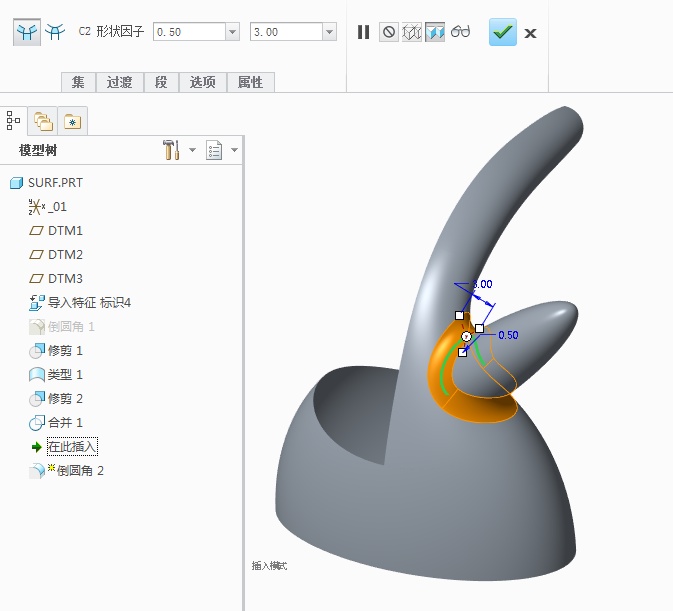Select the no-preview icon
This screenshot has height=611, width=673.
pyautogui.click(x=388, y=32)
